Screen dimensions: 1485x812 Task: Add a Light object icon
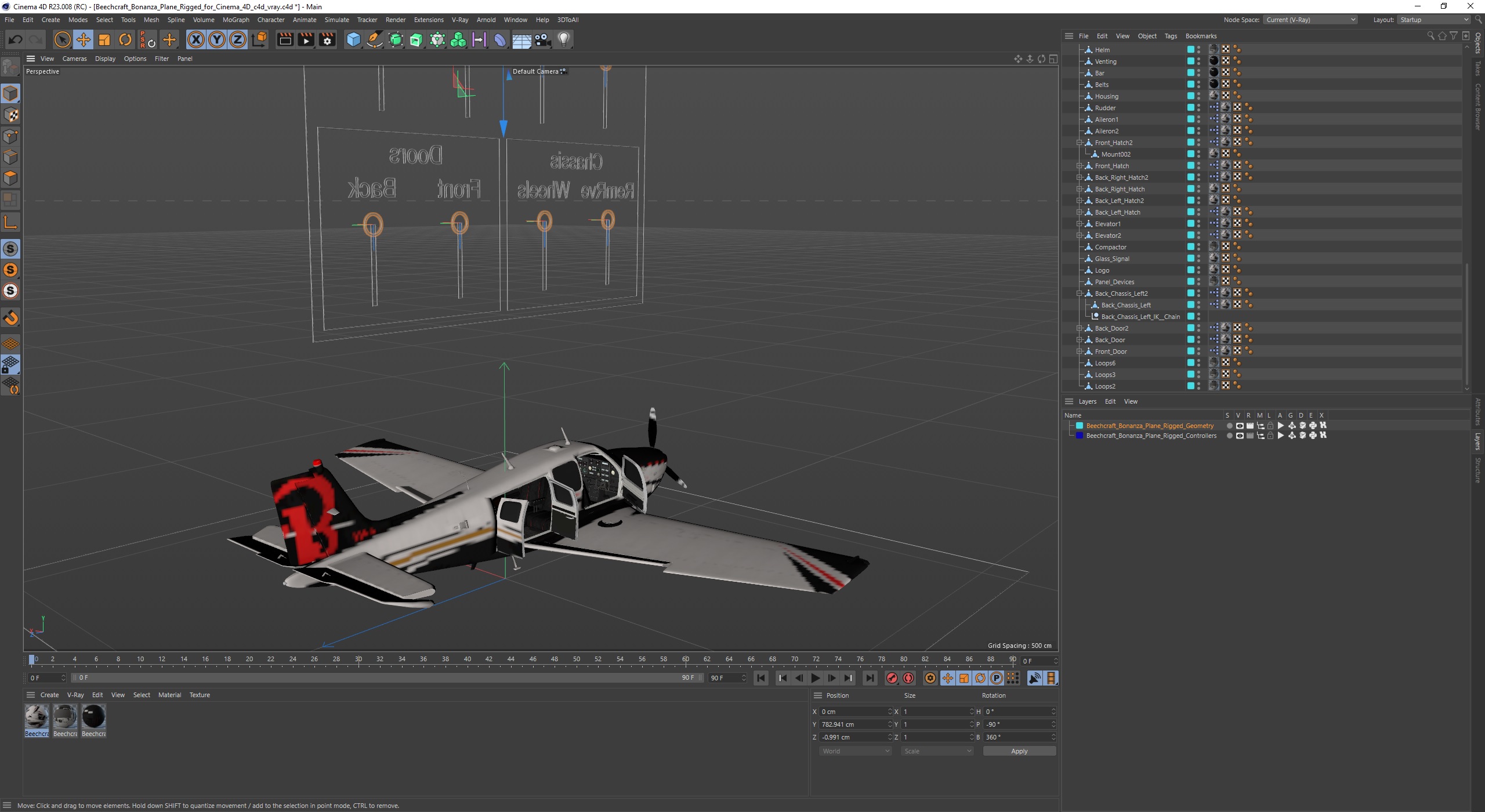point(564,39)
